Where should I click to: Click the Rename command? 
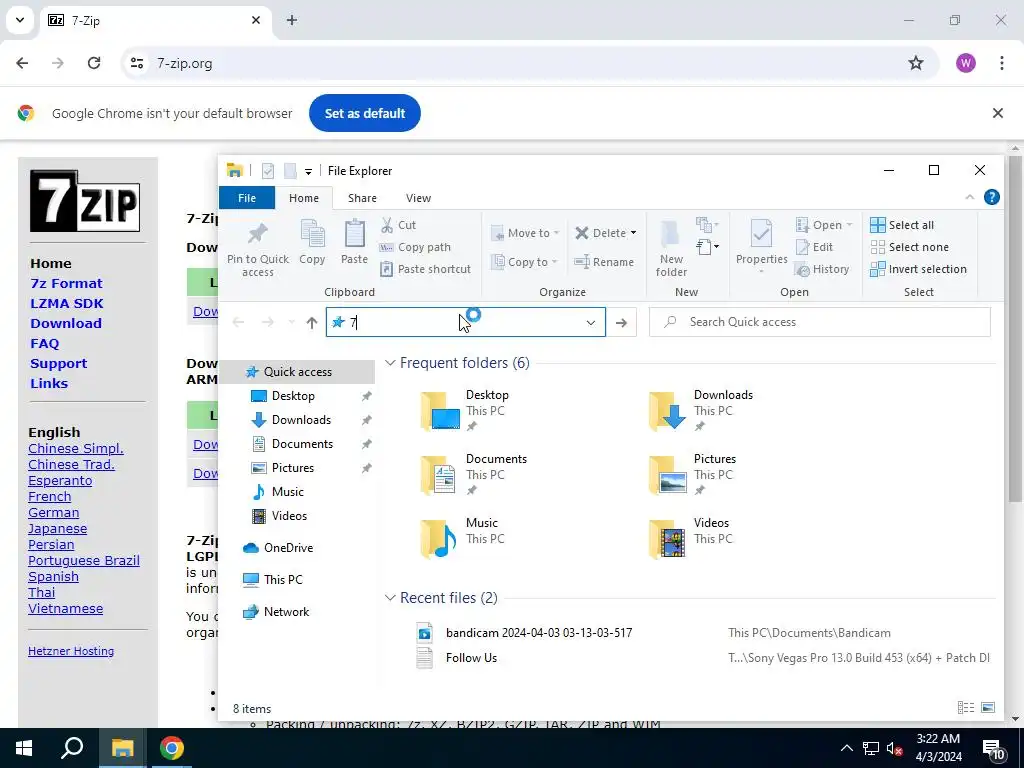tap(604, 262)
